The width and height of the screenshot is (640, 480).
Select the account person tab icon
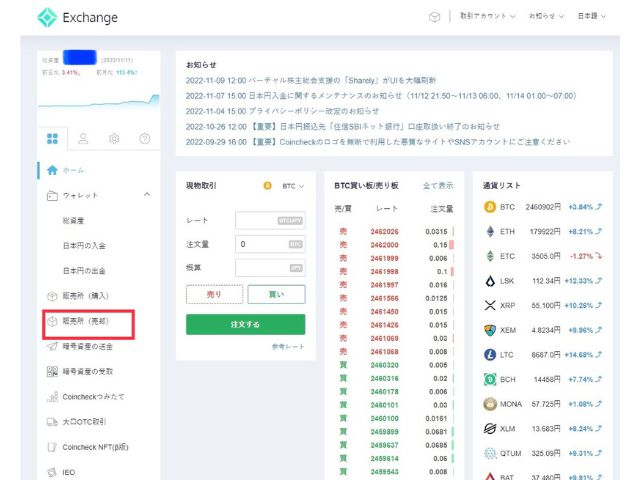(83, 139)
